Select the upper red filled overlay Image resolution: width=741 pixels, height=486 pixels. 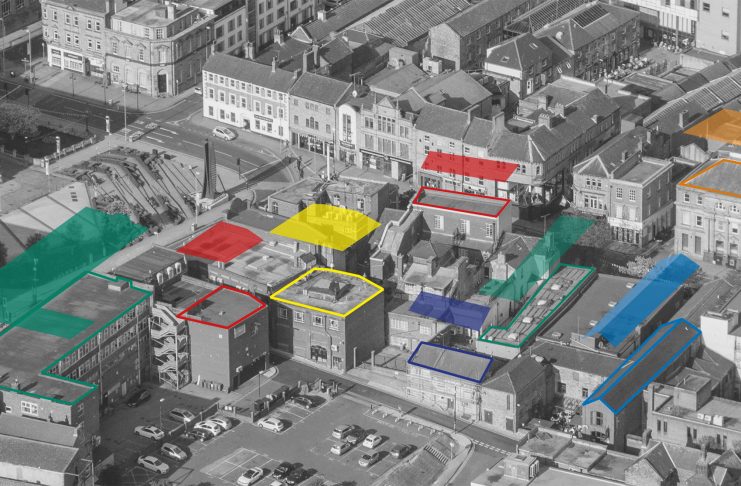469,165
